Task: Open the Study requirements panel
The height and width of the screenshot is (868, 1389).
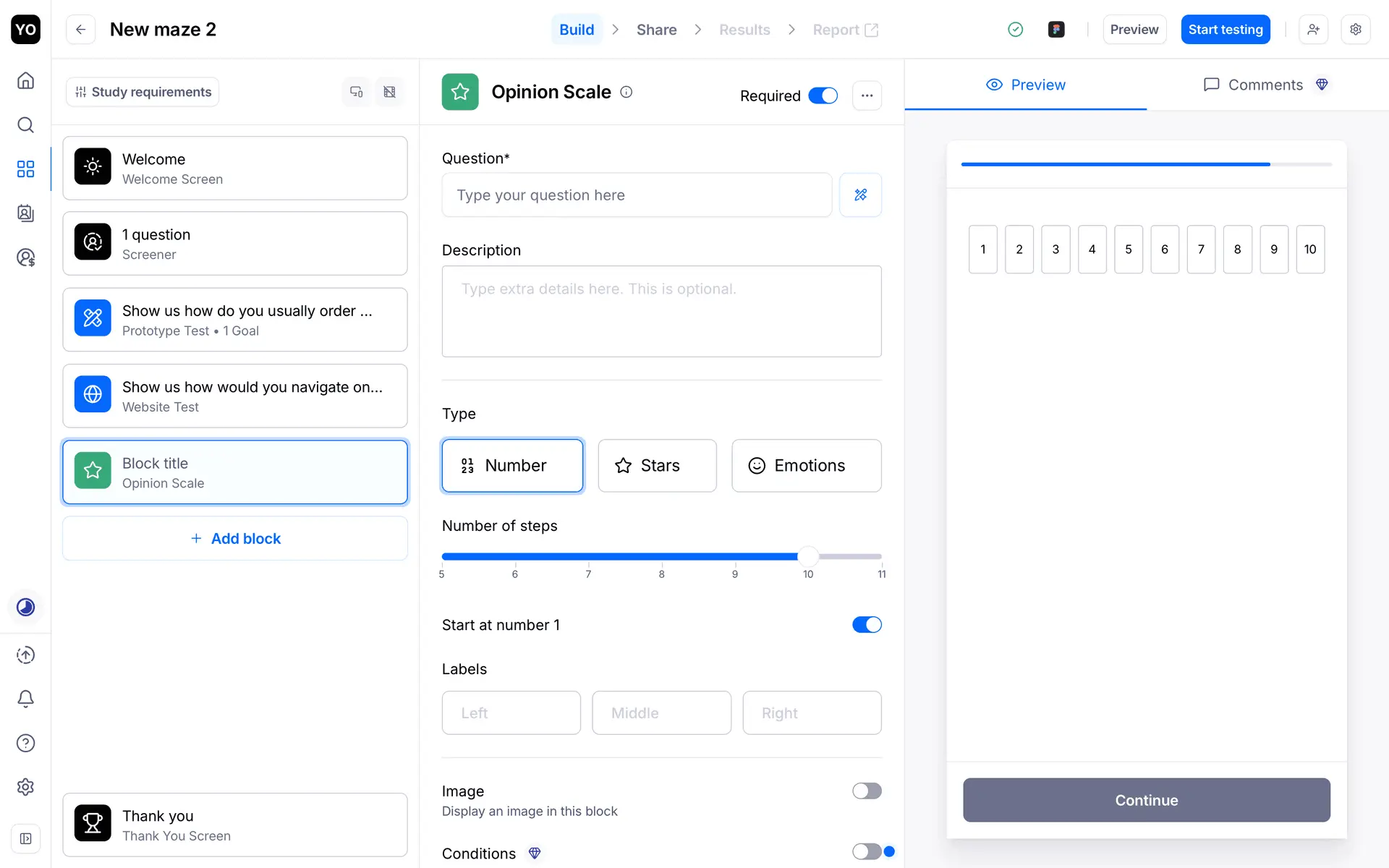Action: 143,92
